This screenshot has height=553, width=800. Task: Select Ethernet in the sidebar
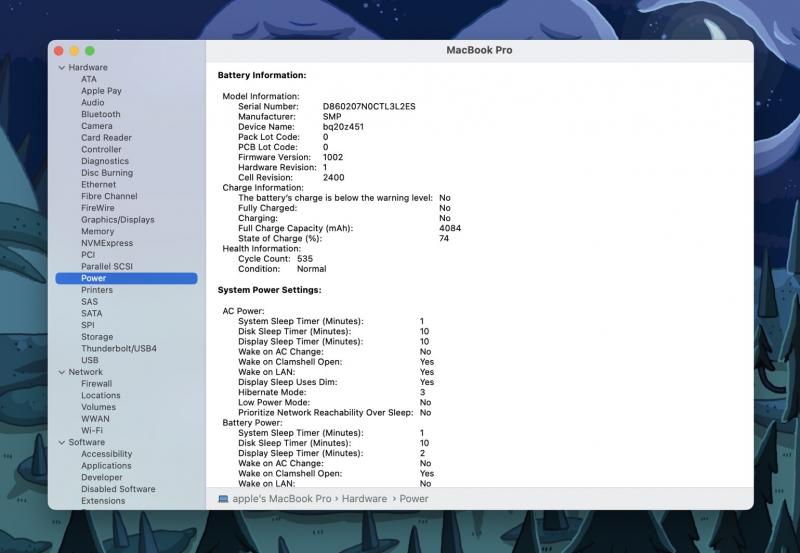point(98,185)
